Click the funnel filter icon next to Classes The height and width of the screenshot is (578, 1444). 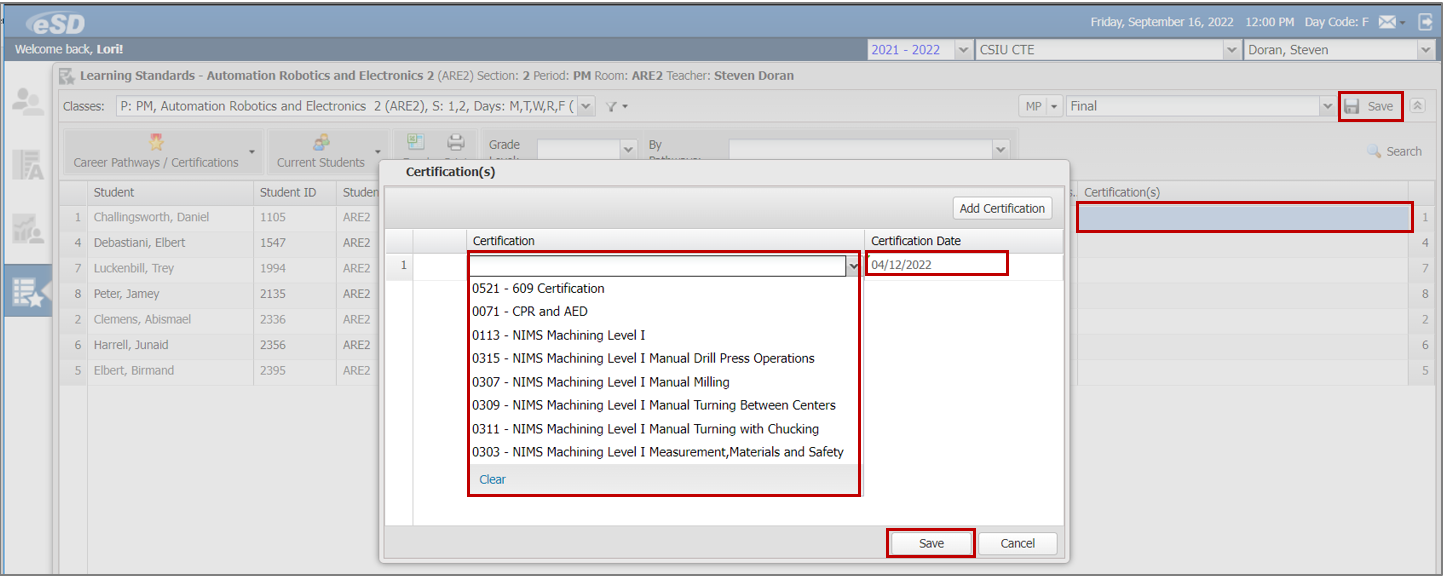point(612,106)
